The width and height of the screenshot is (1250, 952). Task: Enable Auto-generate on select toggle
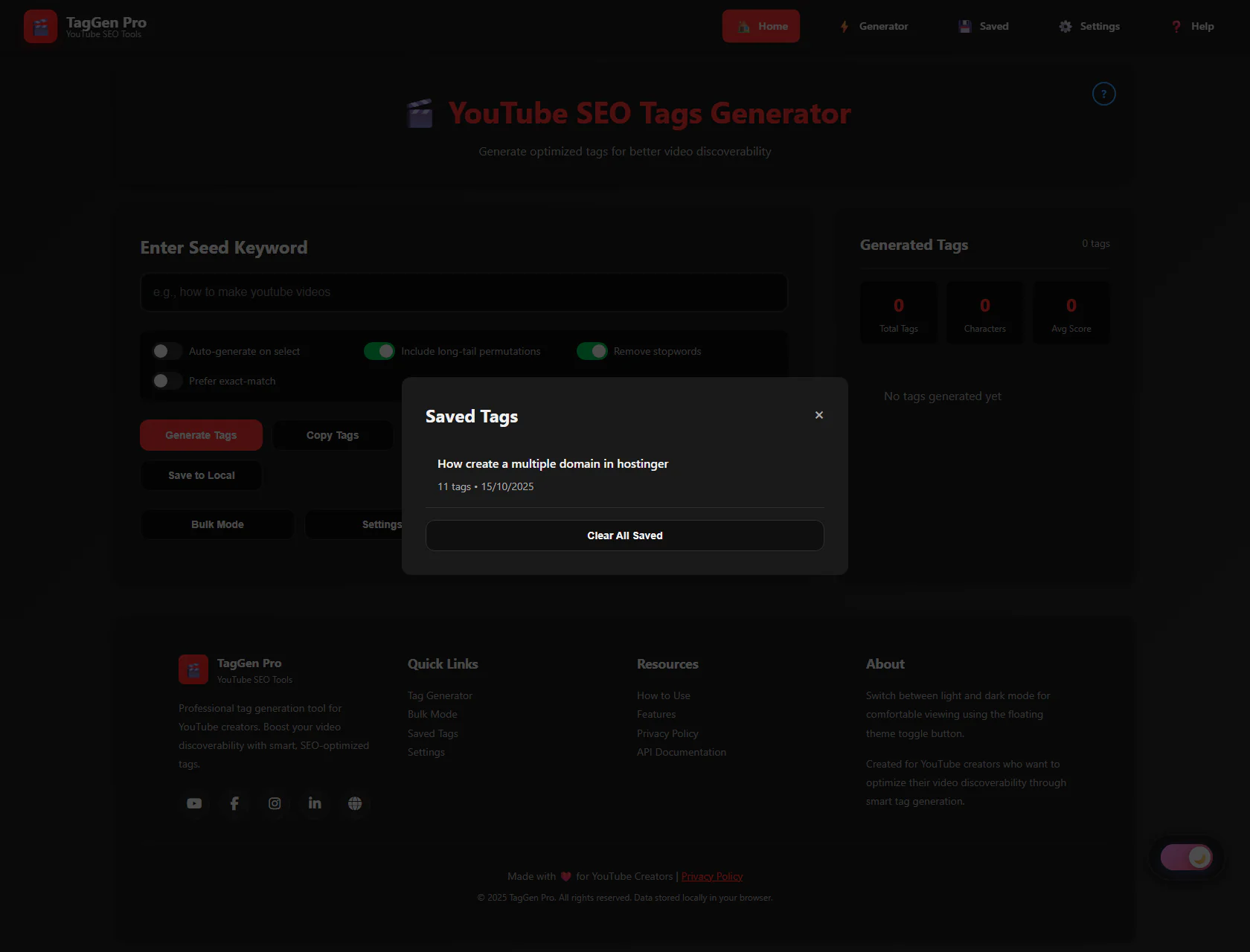[x=167, y=351]
